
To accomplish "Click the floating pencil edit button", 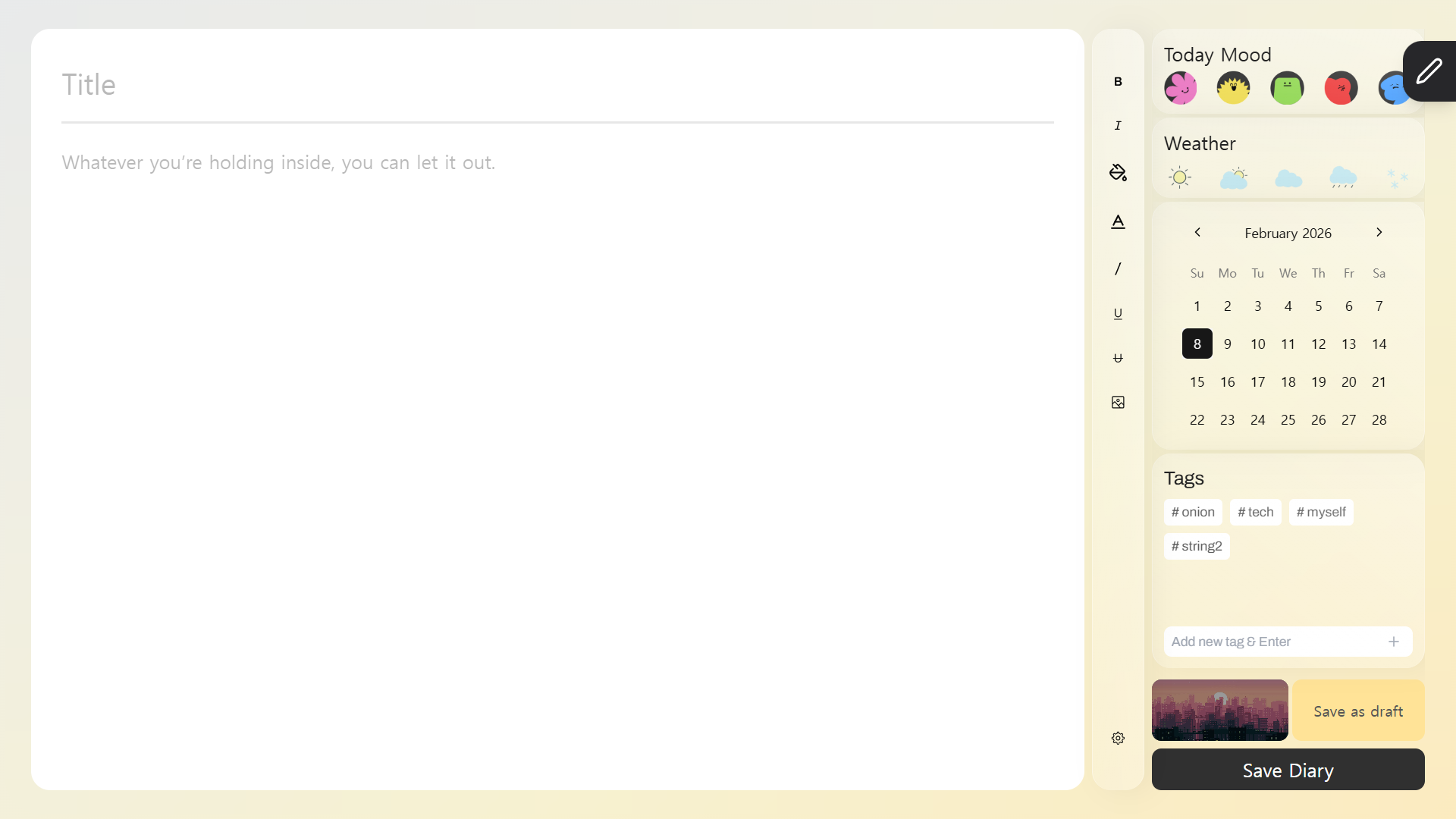I will click(x=1429, y=71).
